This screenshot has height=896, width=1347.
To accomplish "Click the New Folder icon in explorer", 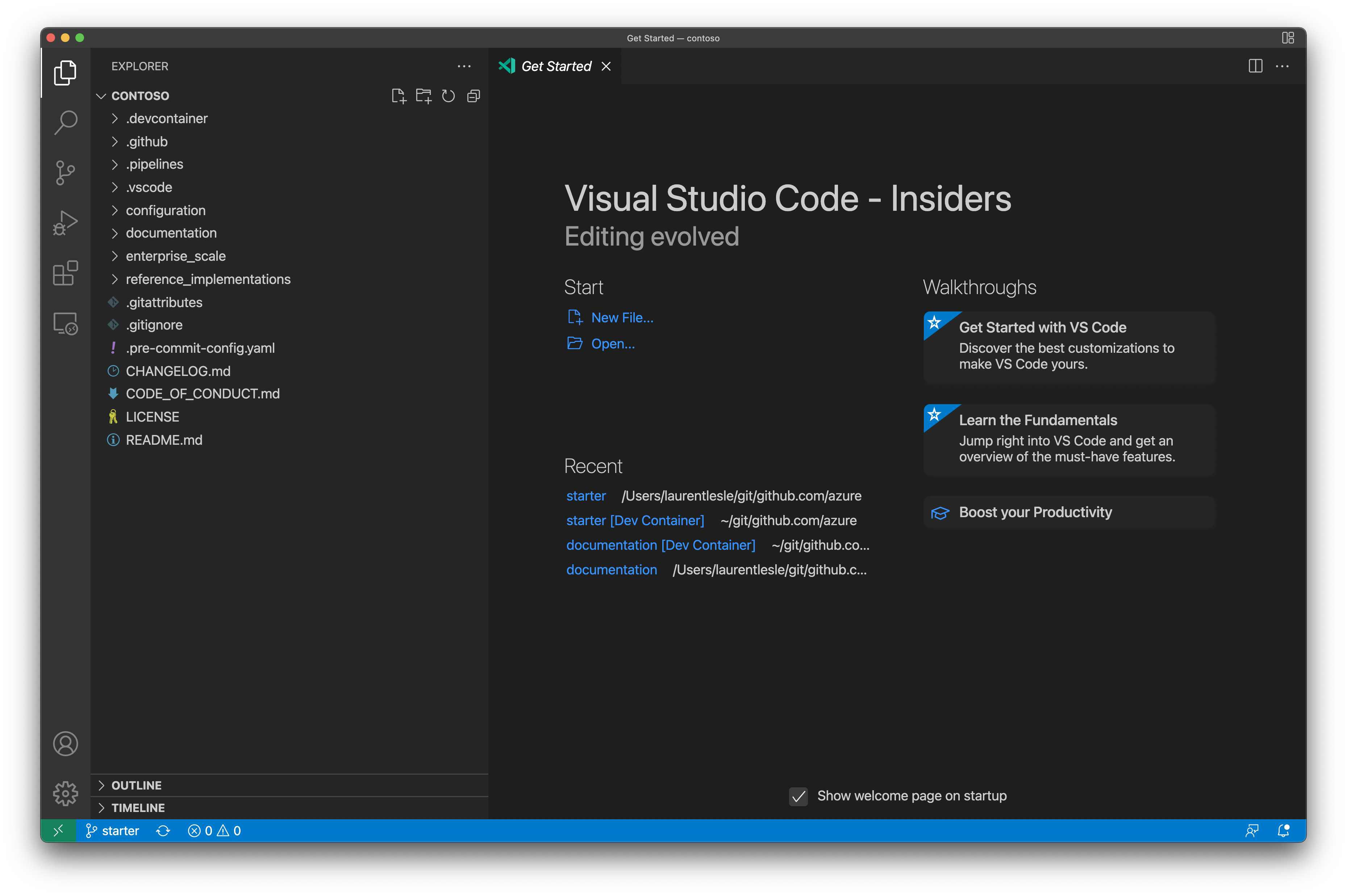I will click(424, 96).
